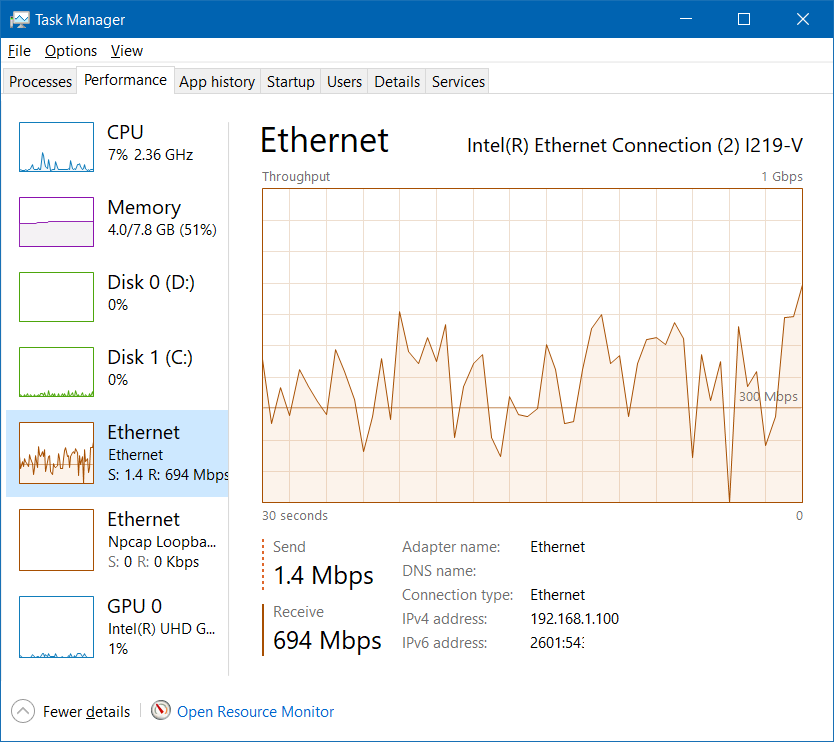The height and width of the screenshot is (750, 839).
Task: Click the Send label
Action: point(289,547)
